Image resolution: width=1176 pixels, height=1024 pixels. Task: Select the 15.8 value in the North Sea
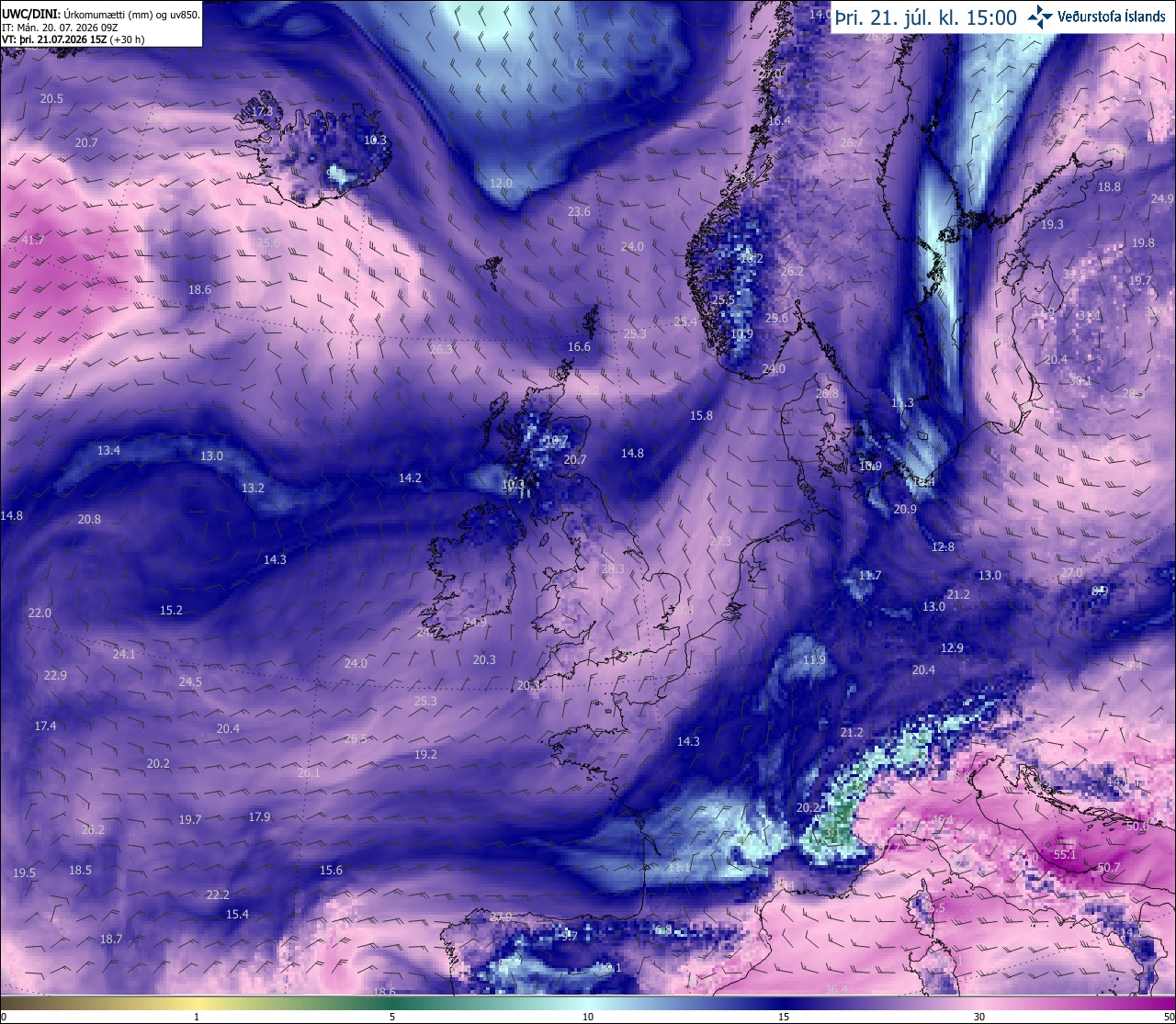pyautogui.click(x=701, y=415)
